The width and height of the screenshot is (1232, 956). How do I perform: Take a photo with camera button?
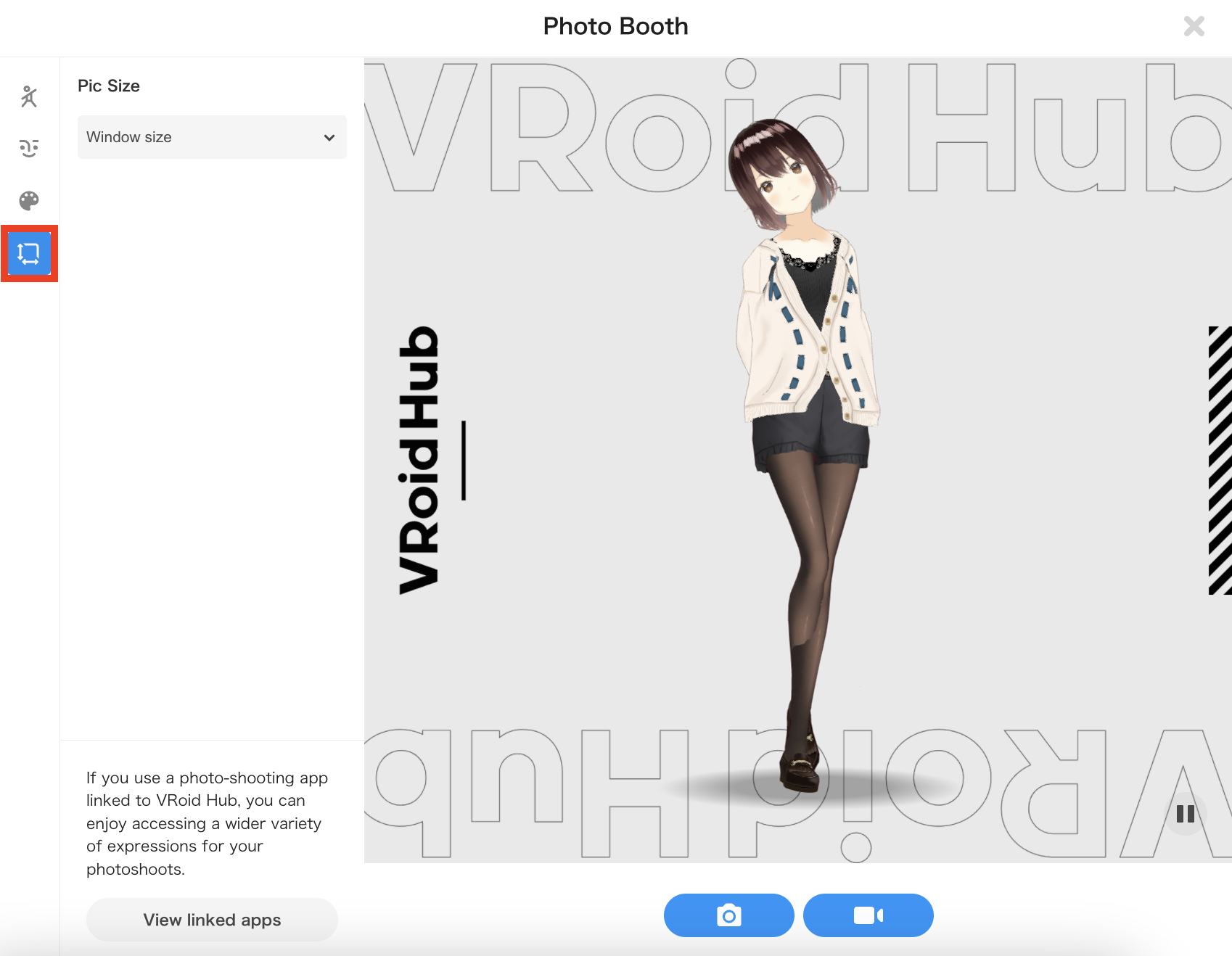pos(728,915)
